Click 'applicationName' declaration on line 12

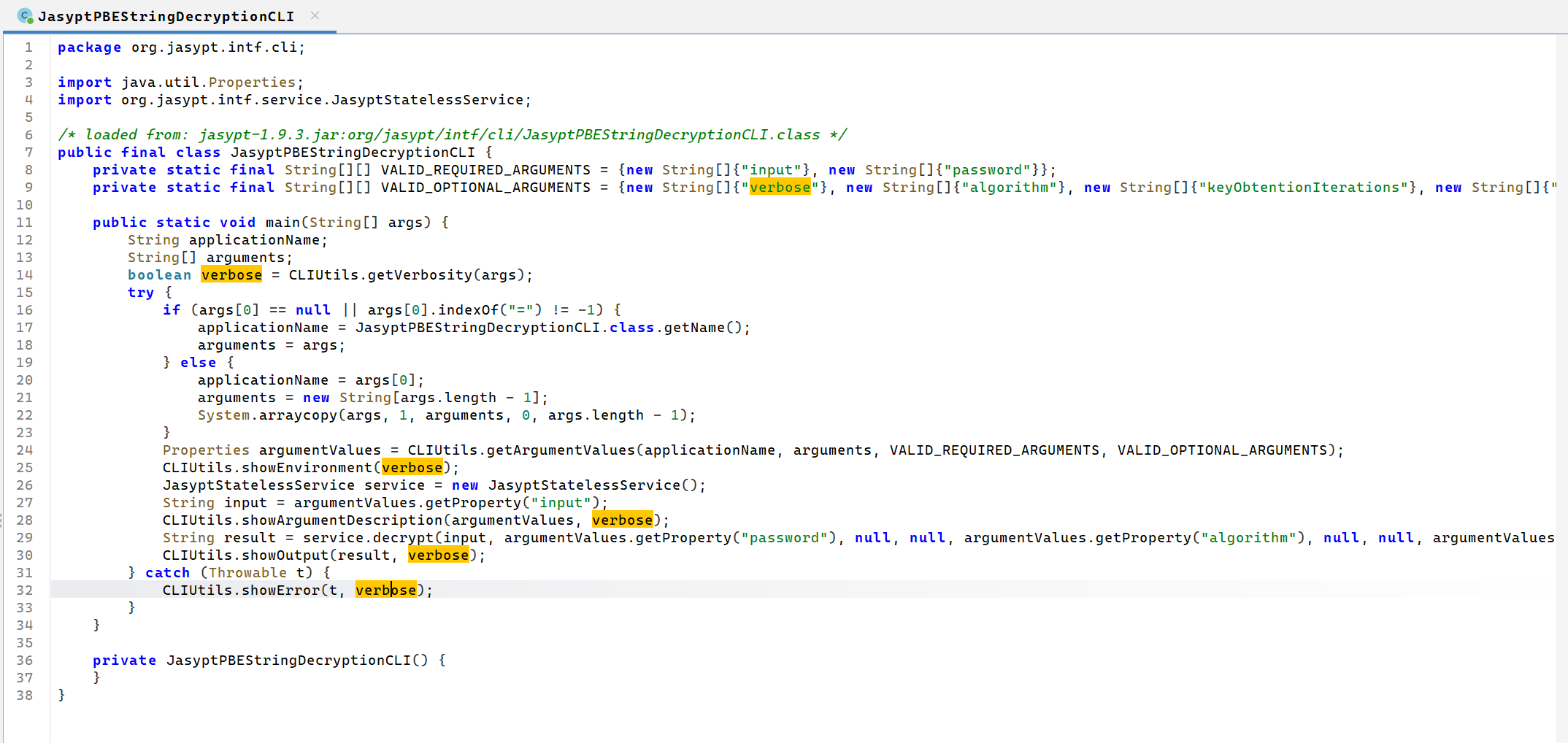click(254, 240)
